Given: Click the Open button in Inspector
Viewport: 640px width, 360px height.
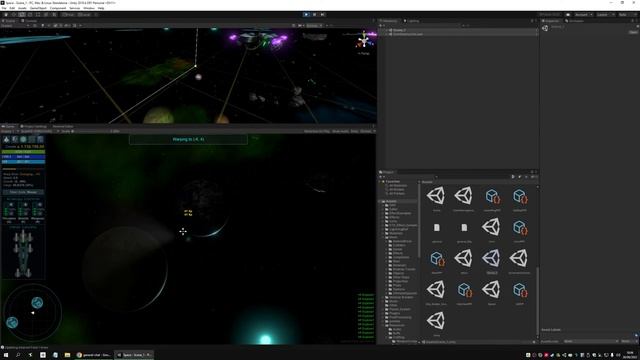Looking at the screenshot, I should click(x=633, y=32).
